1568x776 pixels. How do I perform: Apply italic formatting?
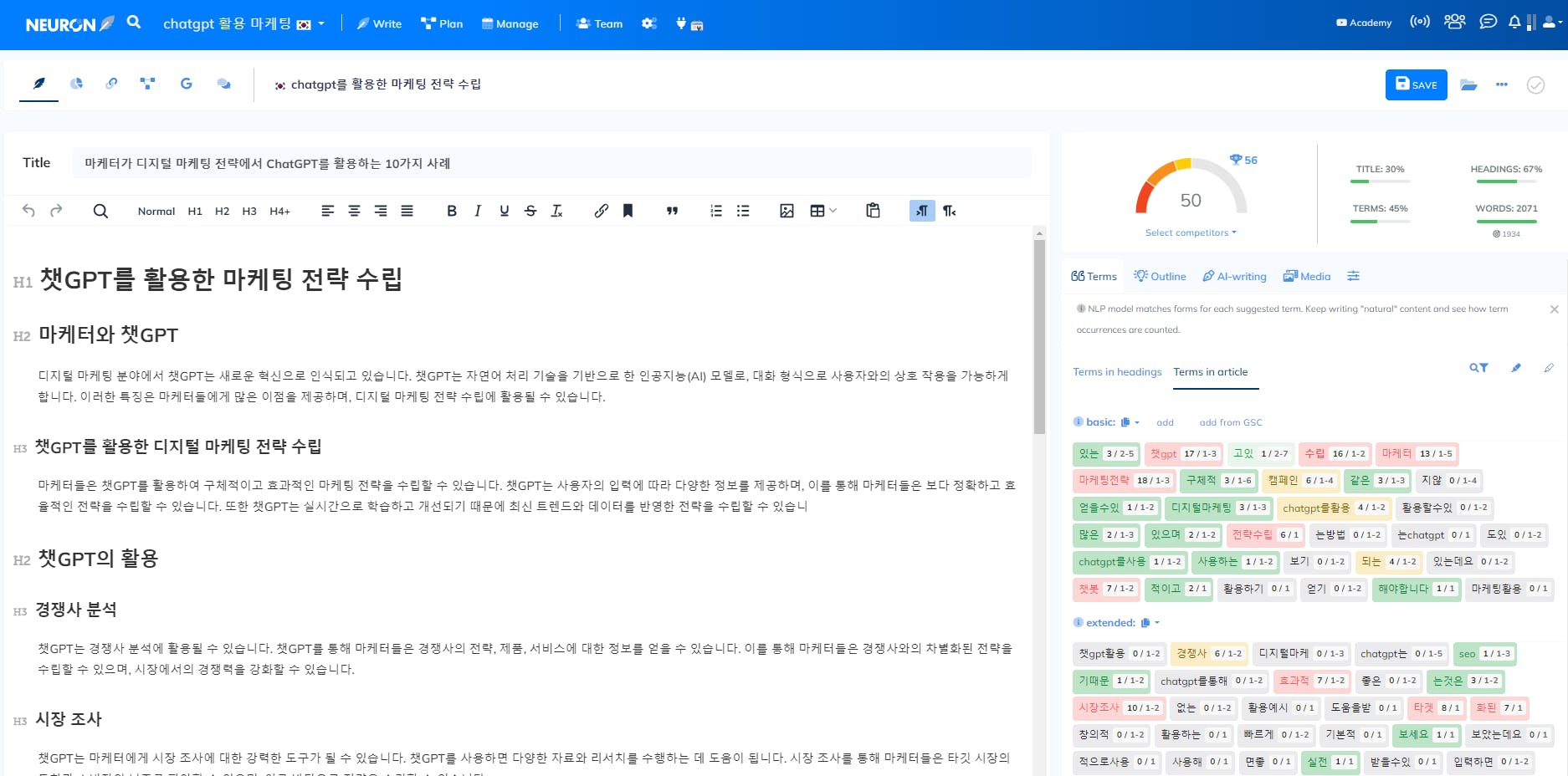[478, 211]
